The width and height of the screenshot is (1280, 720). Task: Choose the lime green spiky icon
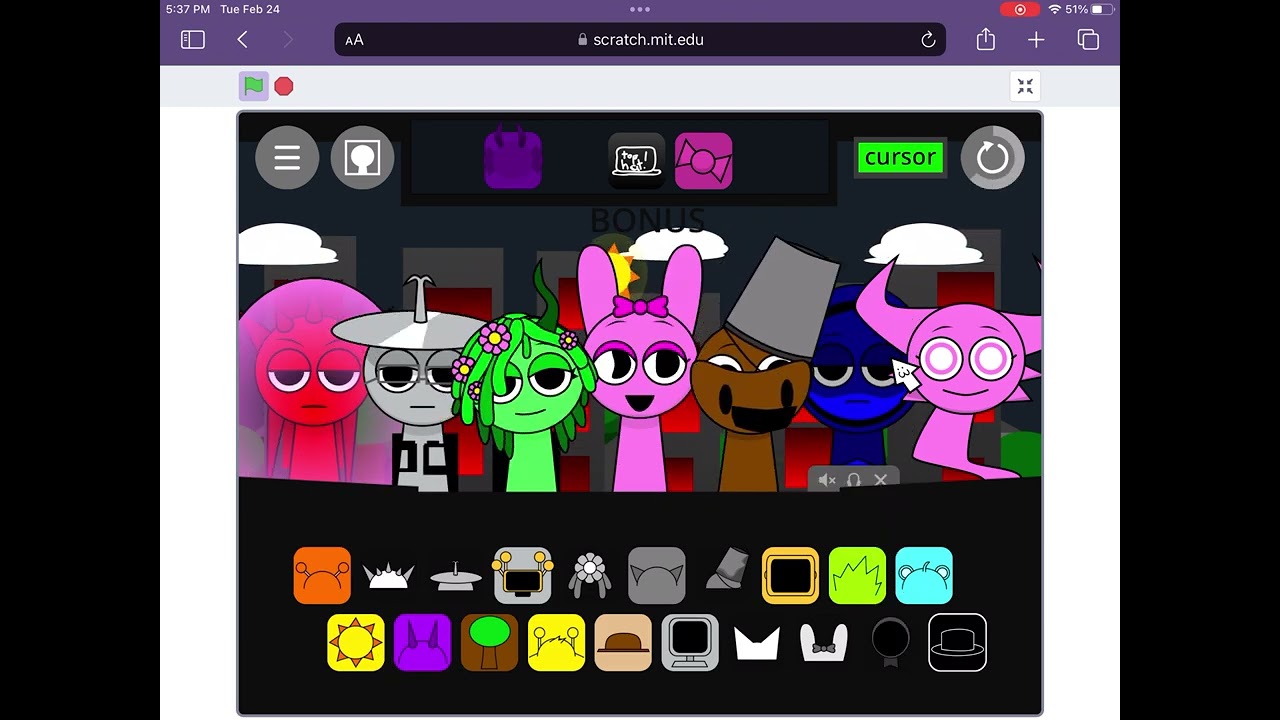click(x=857, y=575)
